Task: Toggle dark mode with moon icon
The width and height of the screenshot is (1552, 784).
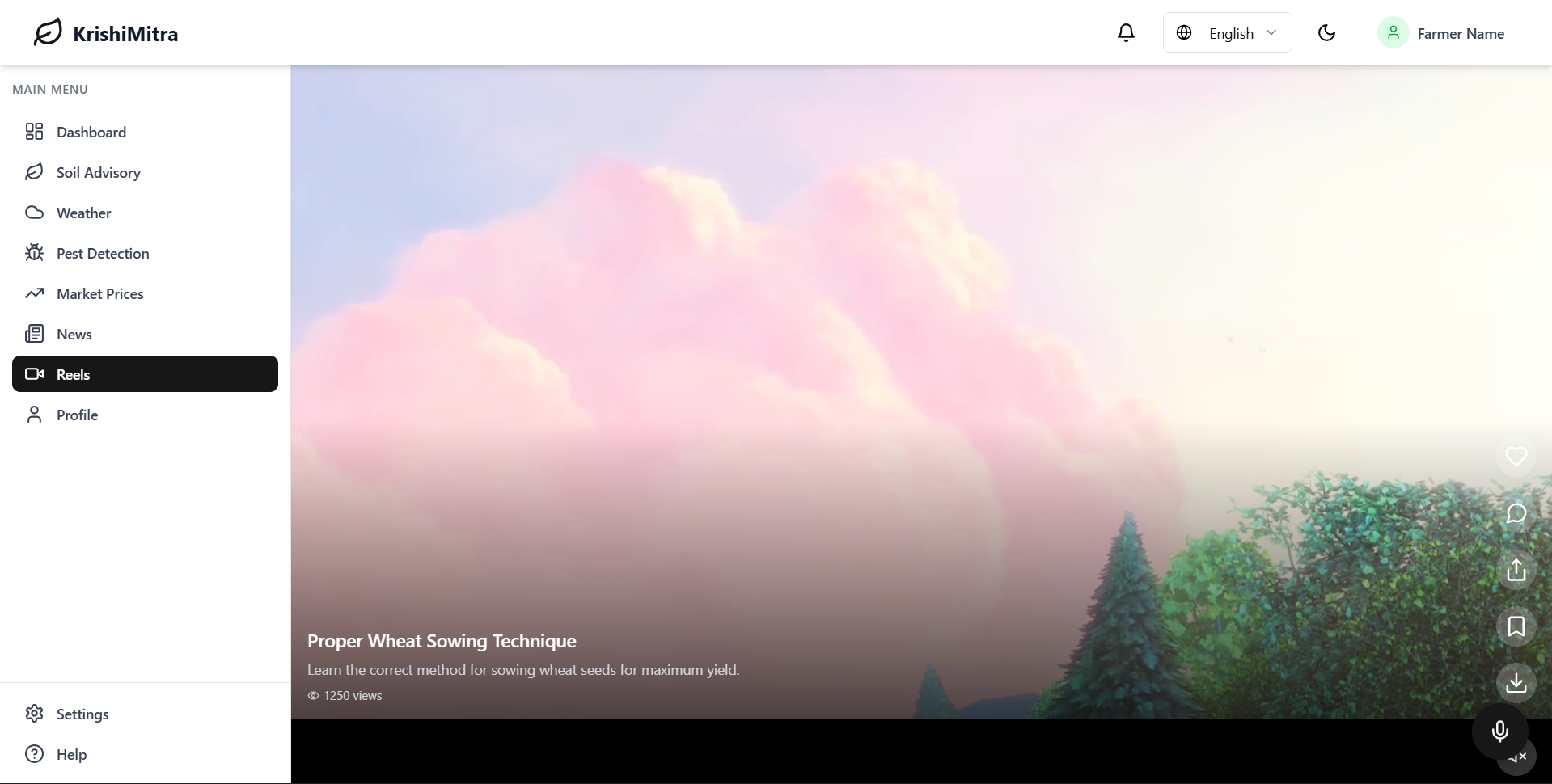Action: 1326,33
